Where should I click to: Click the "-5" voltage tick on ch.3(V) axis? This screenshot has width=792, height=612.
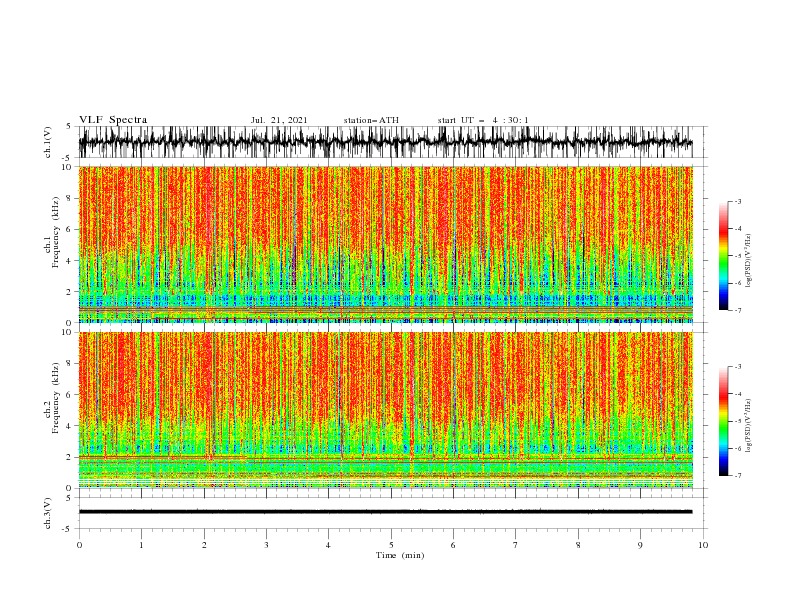[67, 529]
